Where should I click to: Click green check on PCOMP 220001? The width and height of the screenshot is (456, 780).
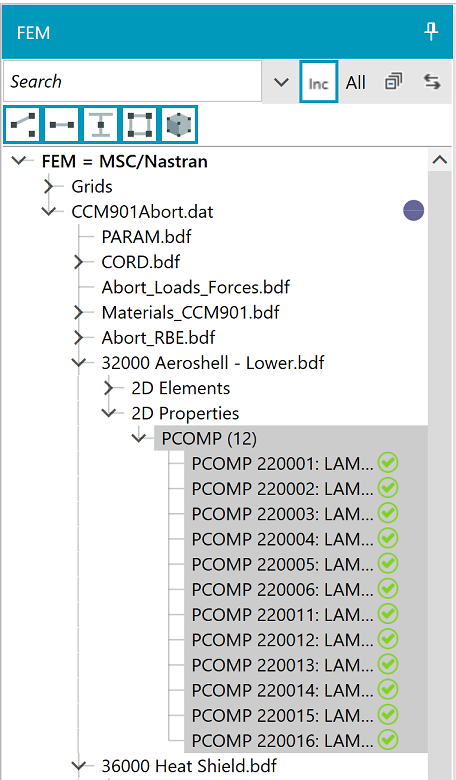pyautogui.click(x=388, y=463)
